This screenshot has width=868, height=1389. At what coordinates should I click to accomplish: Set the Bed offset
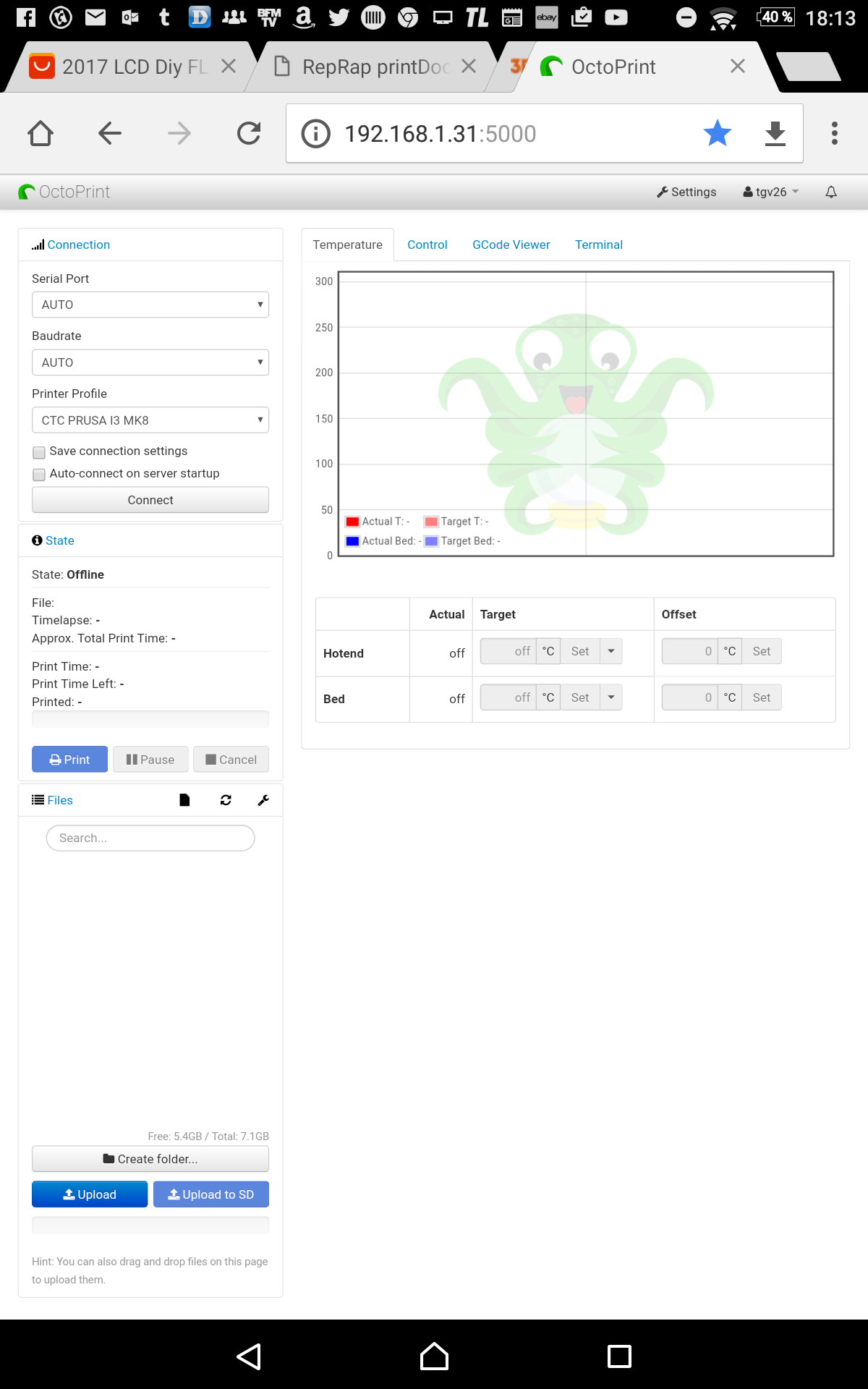click(x=762, y=697)
